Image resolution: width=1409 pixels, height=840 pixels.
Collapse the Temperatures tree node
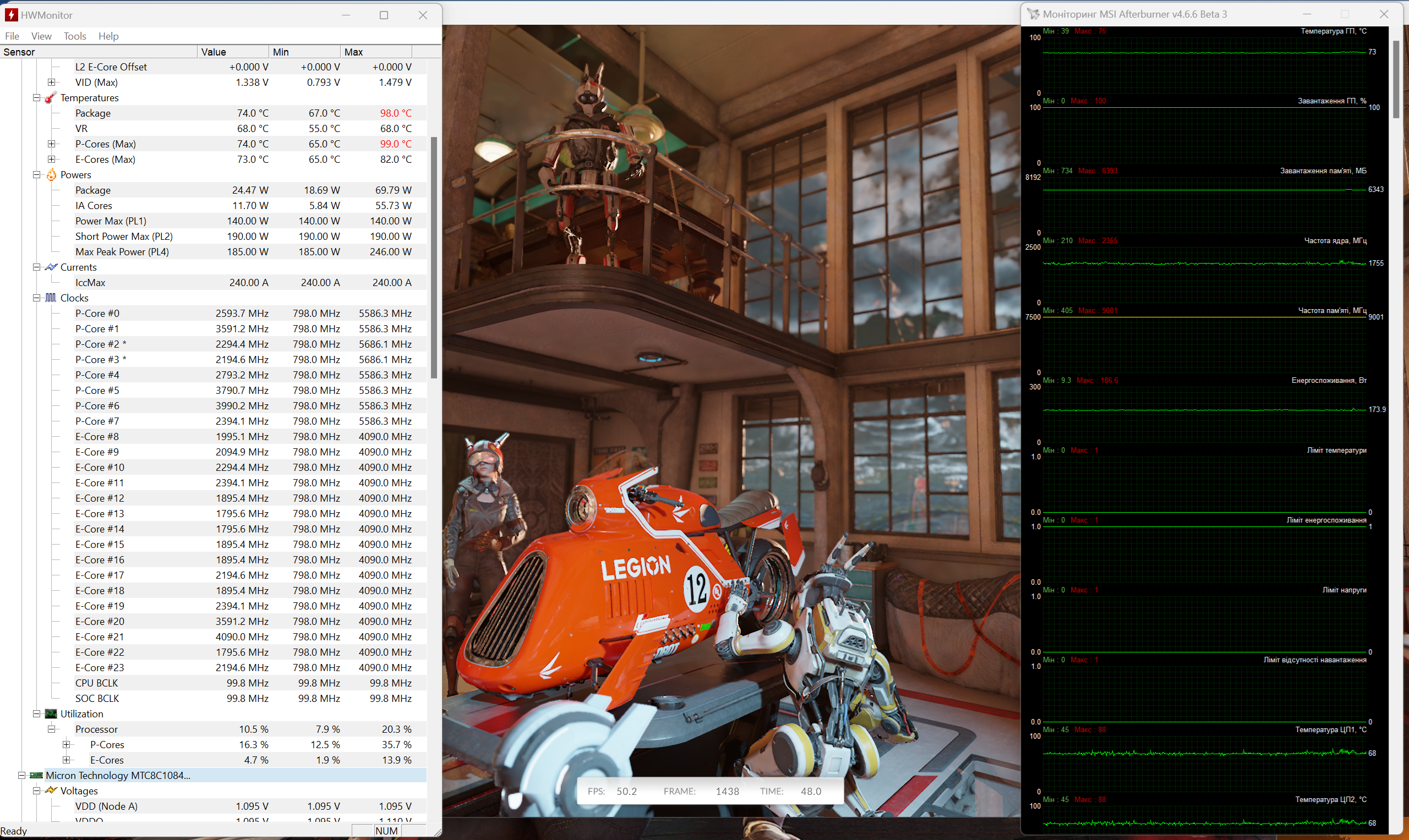pyautogui.click(x=37, y=97)
